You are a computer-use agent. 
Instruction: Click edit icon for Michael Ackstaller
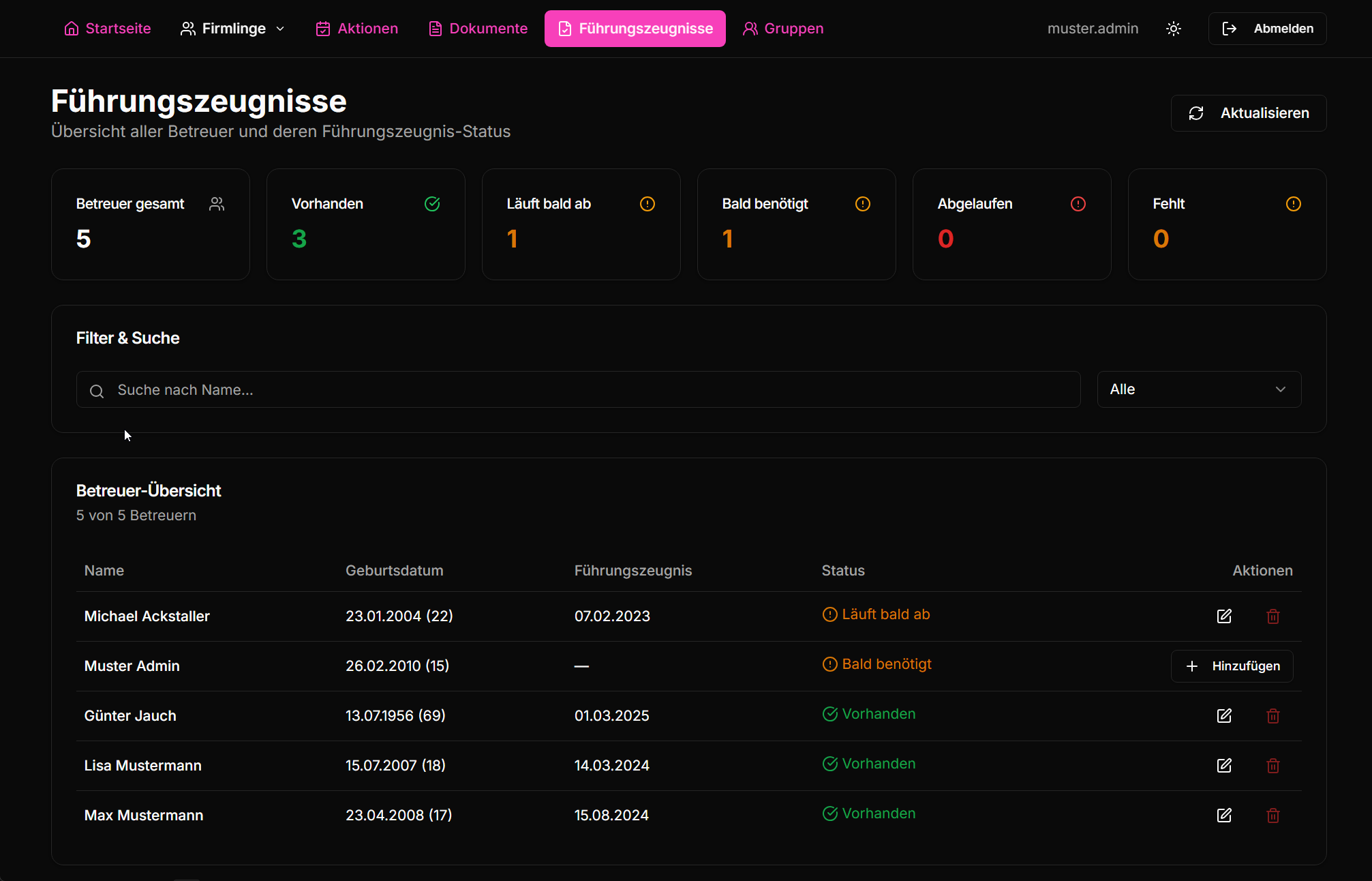point(1224,616)
